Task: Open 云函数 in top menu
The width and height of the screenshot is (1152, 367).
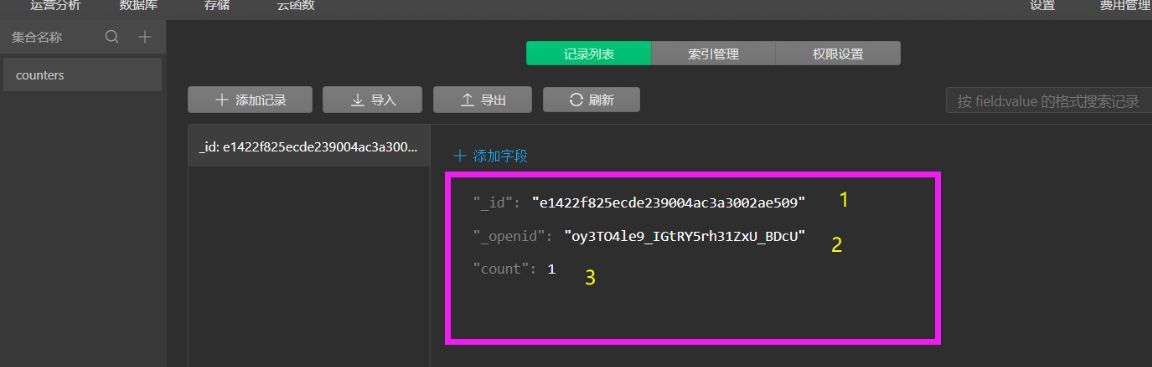Action: [296, 6]
